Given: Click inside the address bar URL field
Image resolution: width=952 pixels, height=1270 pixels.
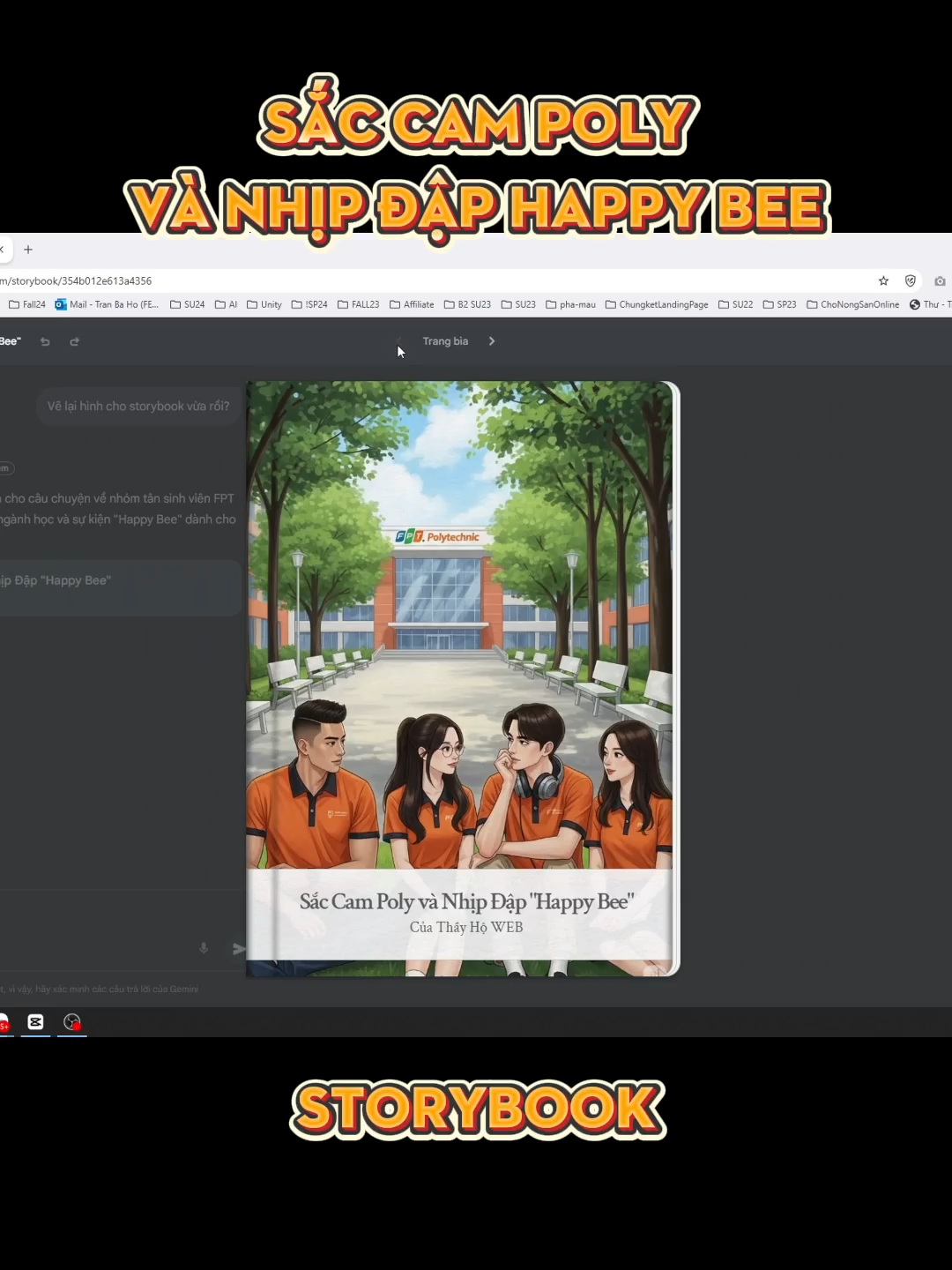Looking at the screenshot, I should coord(353,280).
